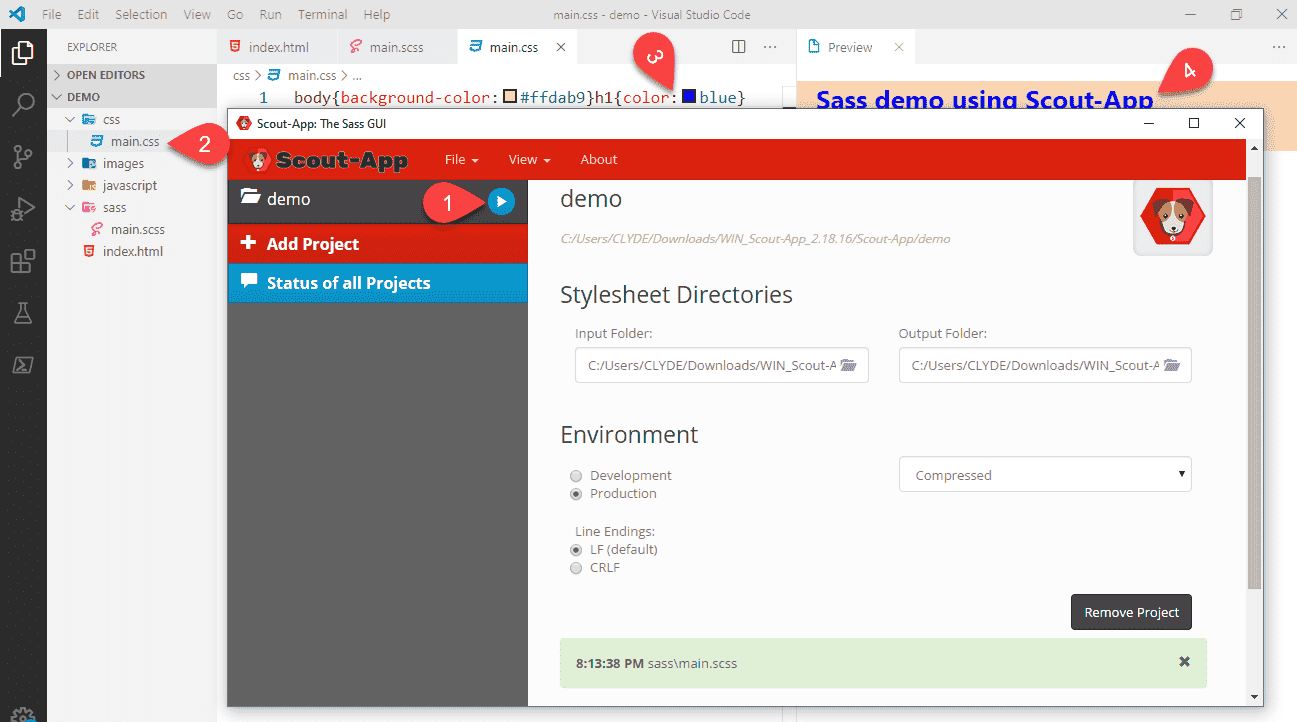Click the blue color swatch in code
The image size is (1297, 722).
(689, 97)
